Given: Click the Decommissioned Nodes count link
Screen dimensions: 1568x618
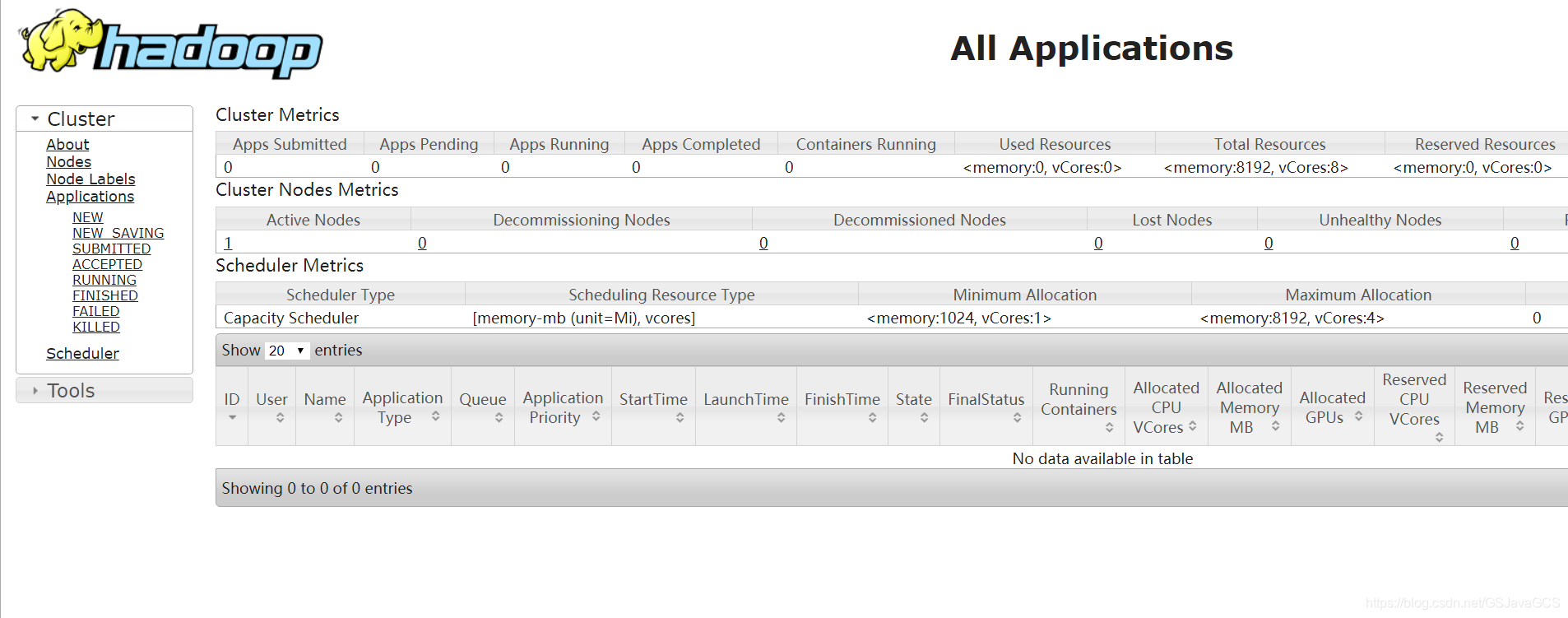Looking at the screenshot, I should pyautogui.click(x=763, y=243).
